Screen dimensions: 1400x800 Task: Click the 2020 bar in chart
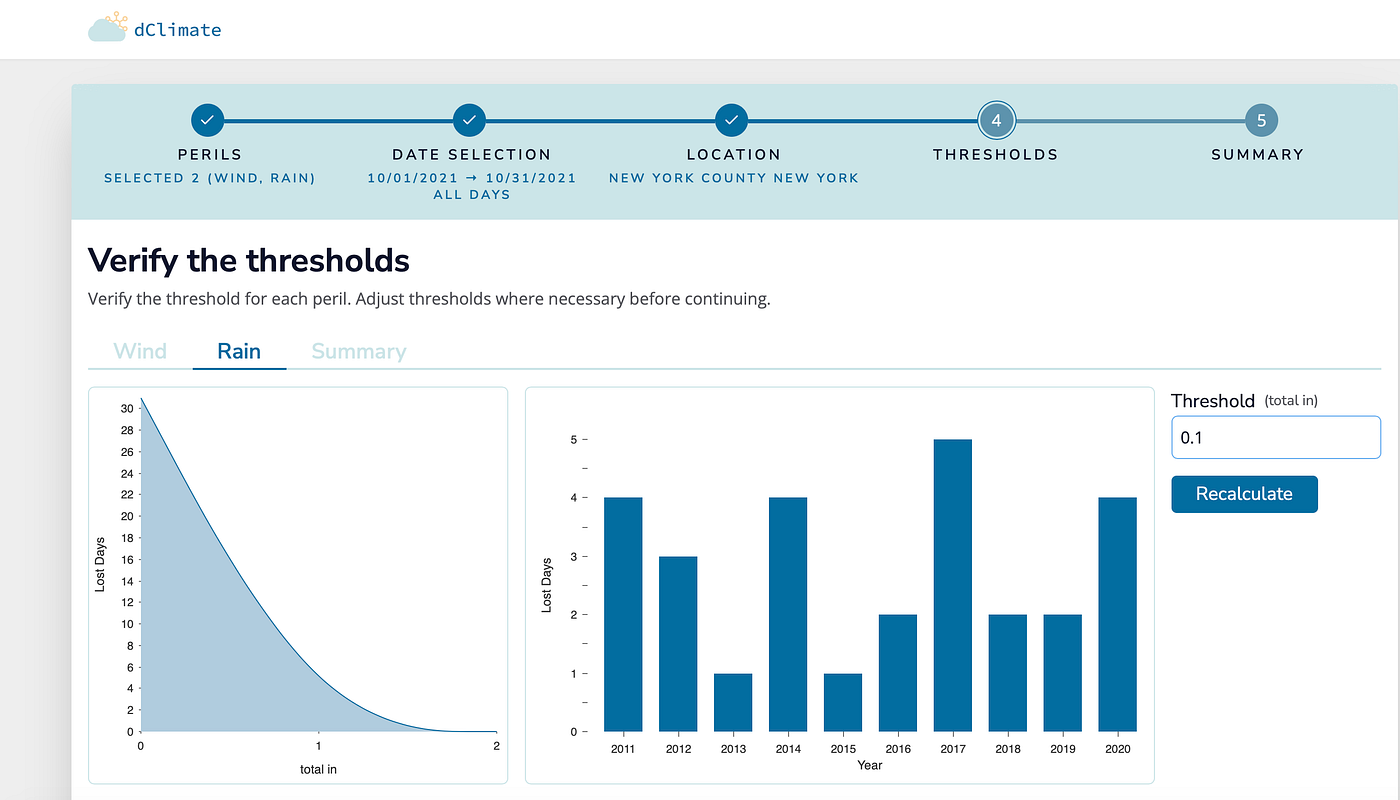point(1117,614)
